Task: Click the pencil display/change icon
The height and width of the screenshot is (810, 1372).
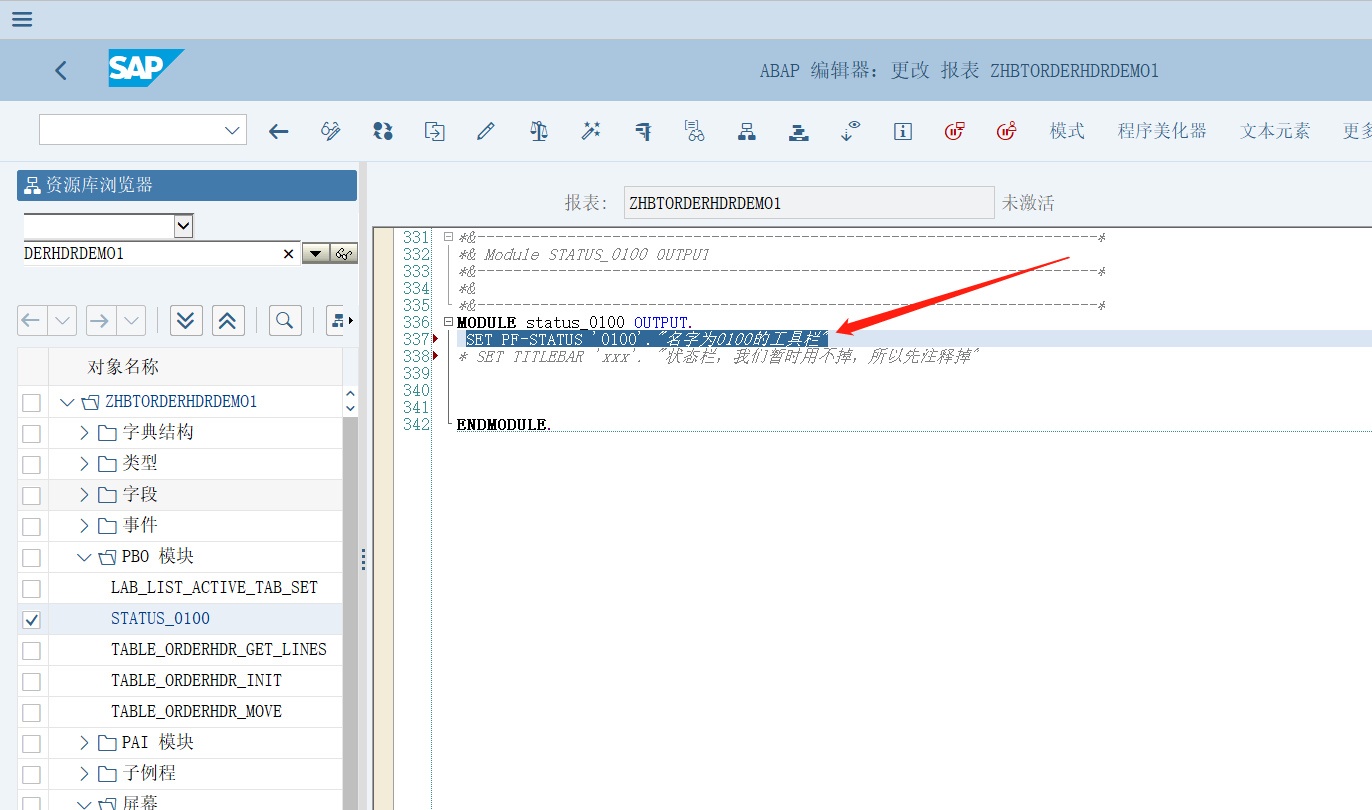Action: (x=486, y=131)
